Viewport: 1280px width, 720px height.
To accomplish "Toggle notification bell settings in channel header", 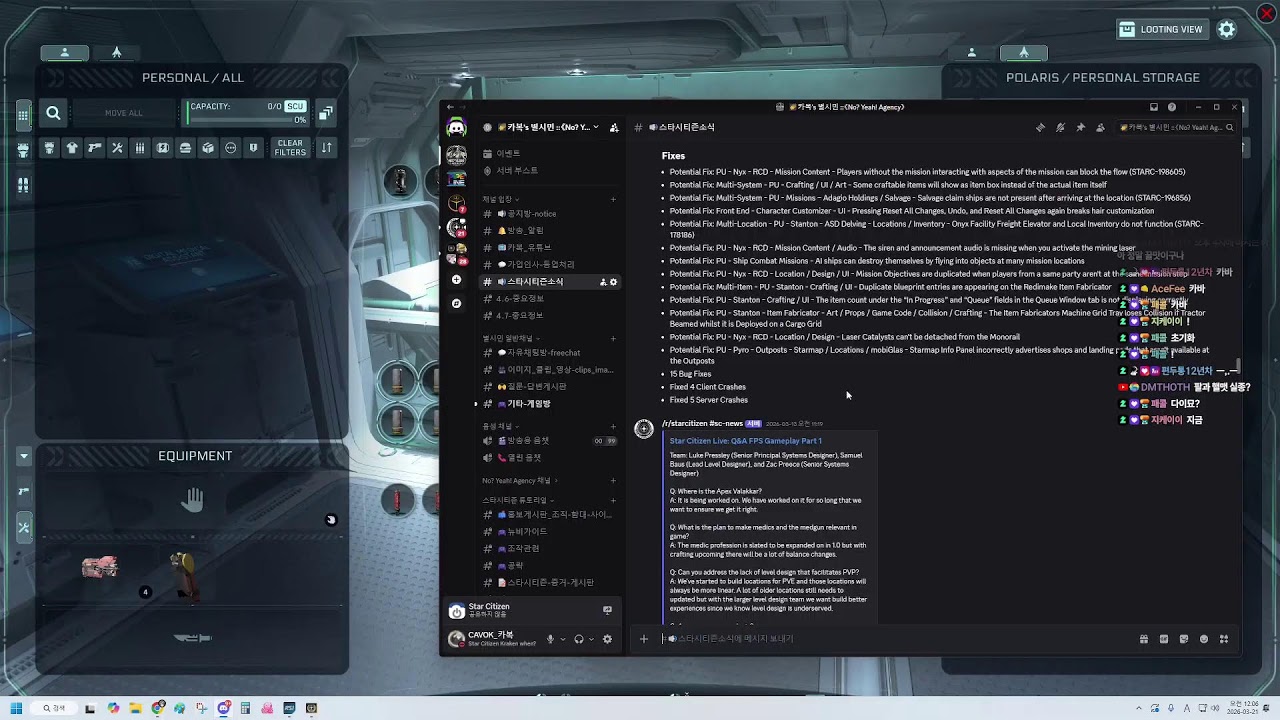I will click(x=1060, y=128).
